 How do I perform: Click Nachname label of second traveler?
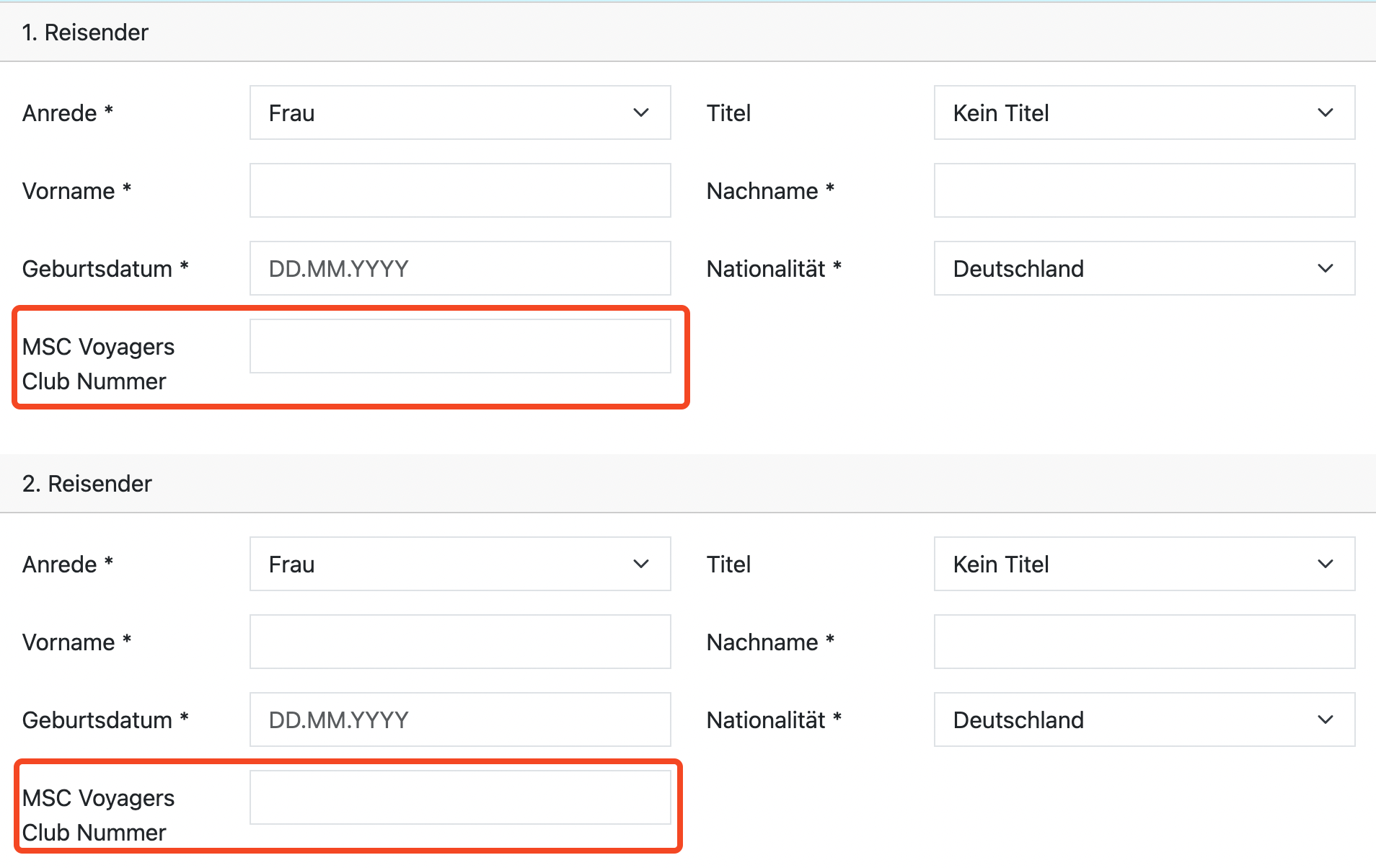click(762, 642)
